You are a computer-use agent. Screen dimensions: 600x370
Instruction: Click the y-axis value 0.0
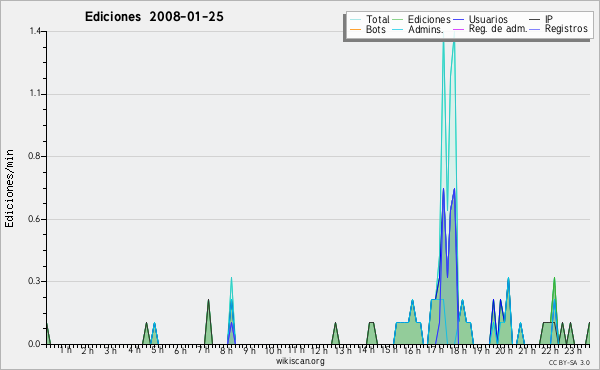click(x=34, y=344)
